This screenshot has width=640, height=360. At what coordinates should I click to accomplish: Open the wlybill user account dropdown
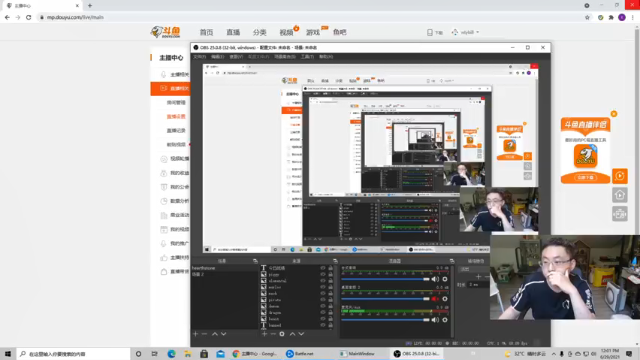[465, 32]
